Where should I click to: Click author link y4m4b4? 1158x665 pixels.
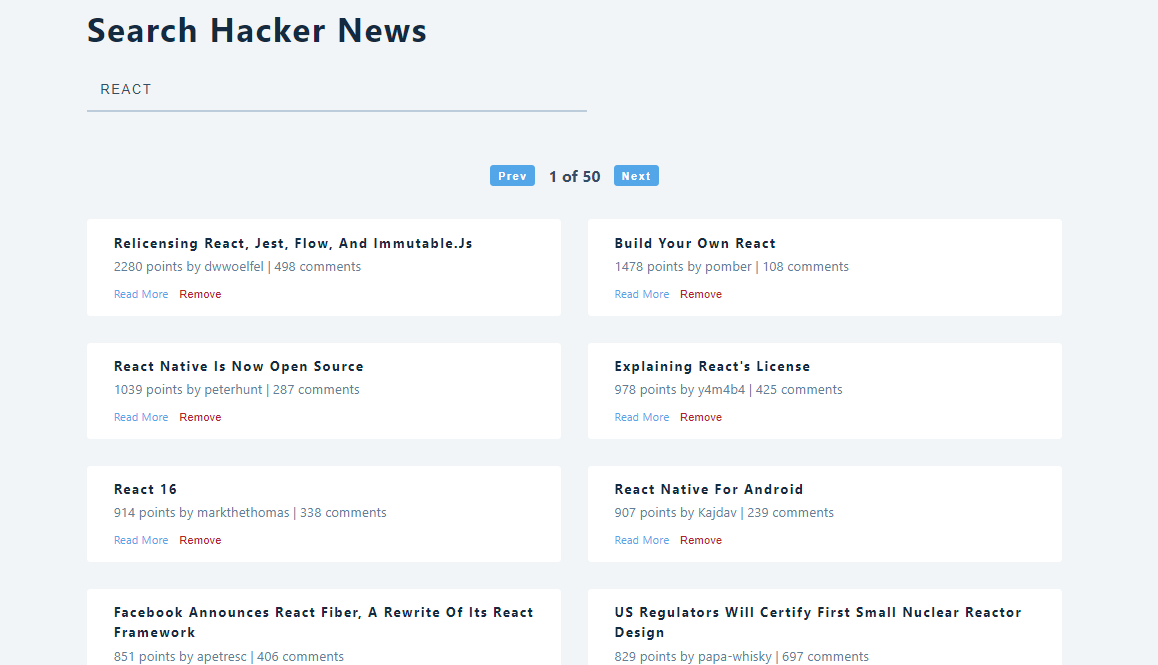(x=721, y=389)
